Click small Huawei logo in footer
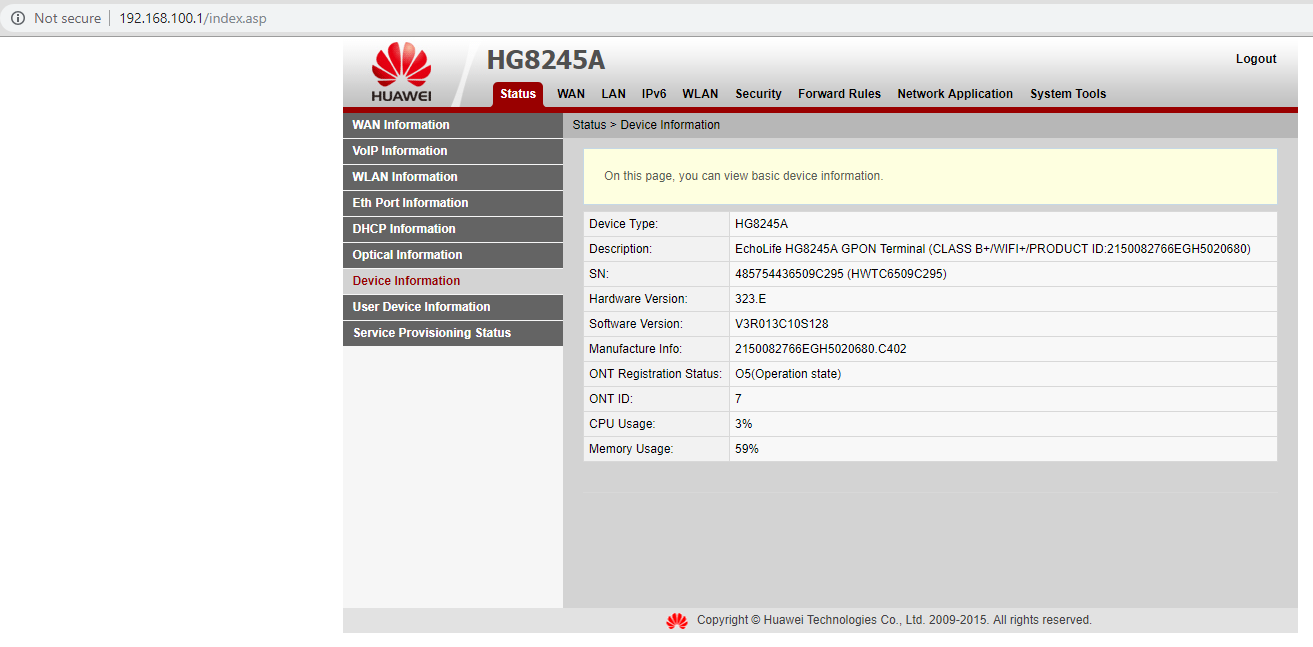The height and width of the screenshot is (647, 1313). 677,621
